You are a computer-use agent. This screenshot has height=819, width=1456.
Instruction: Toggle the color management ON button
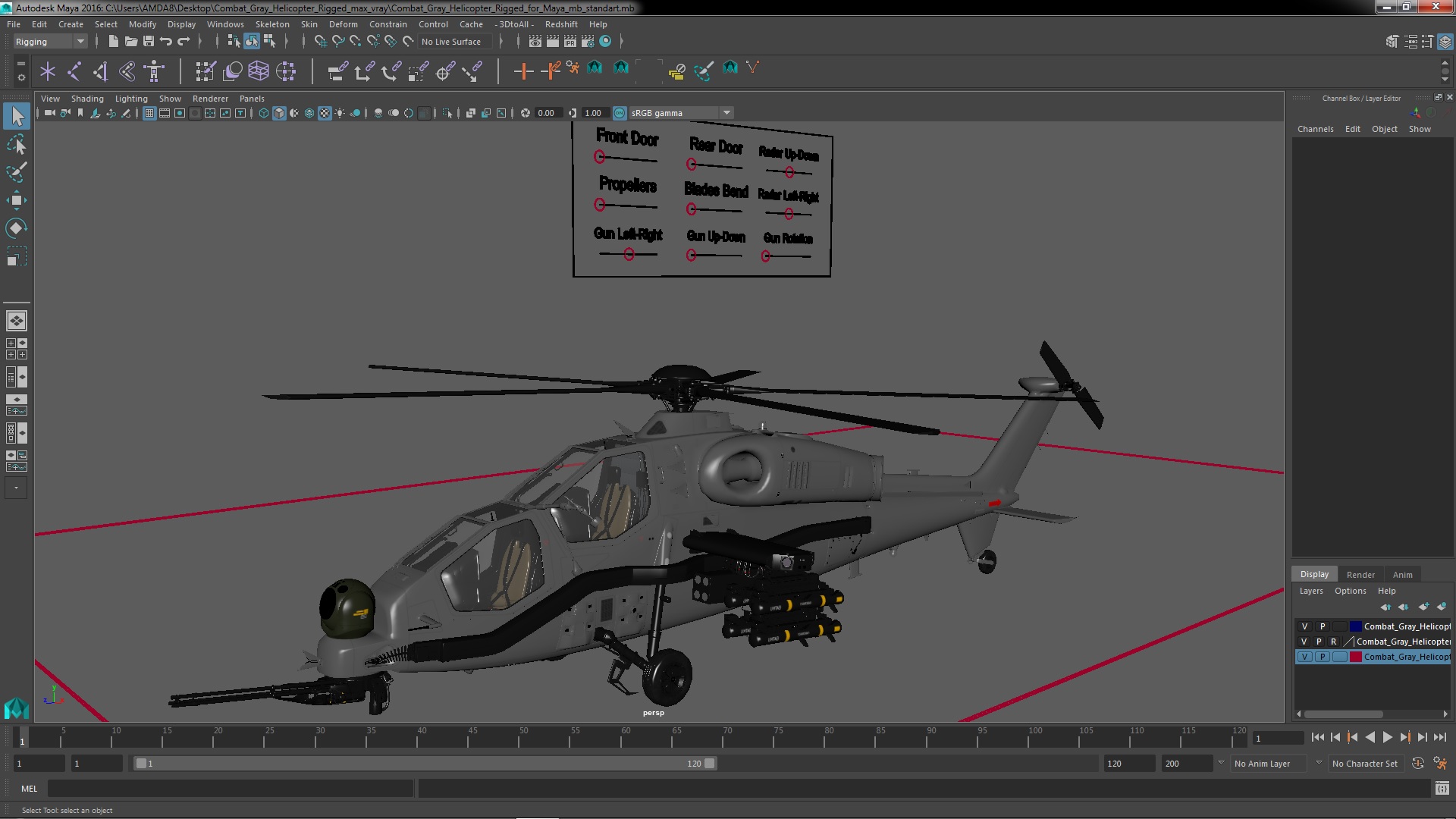click(620, 113)
